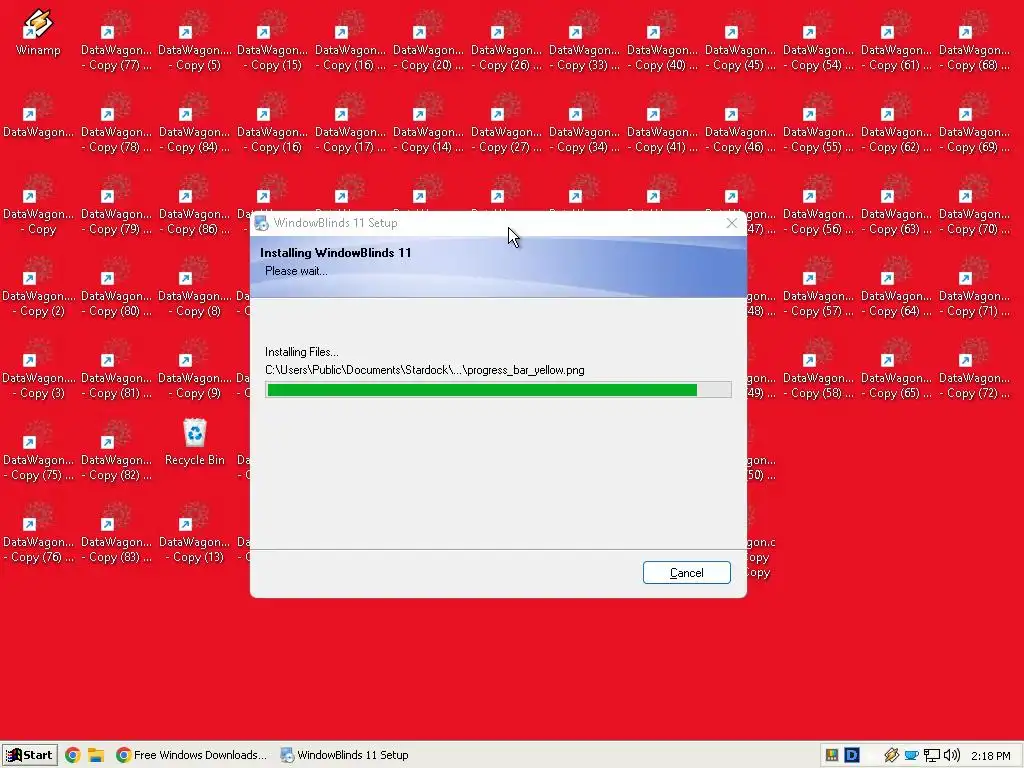This screenshot has height=768, width=1024.
Task: Select the DataWagon Copy (83) shortcut
Action: pyautogui.click(x=116, y=534)
